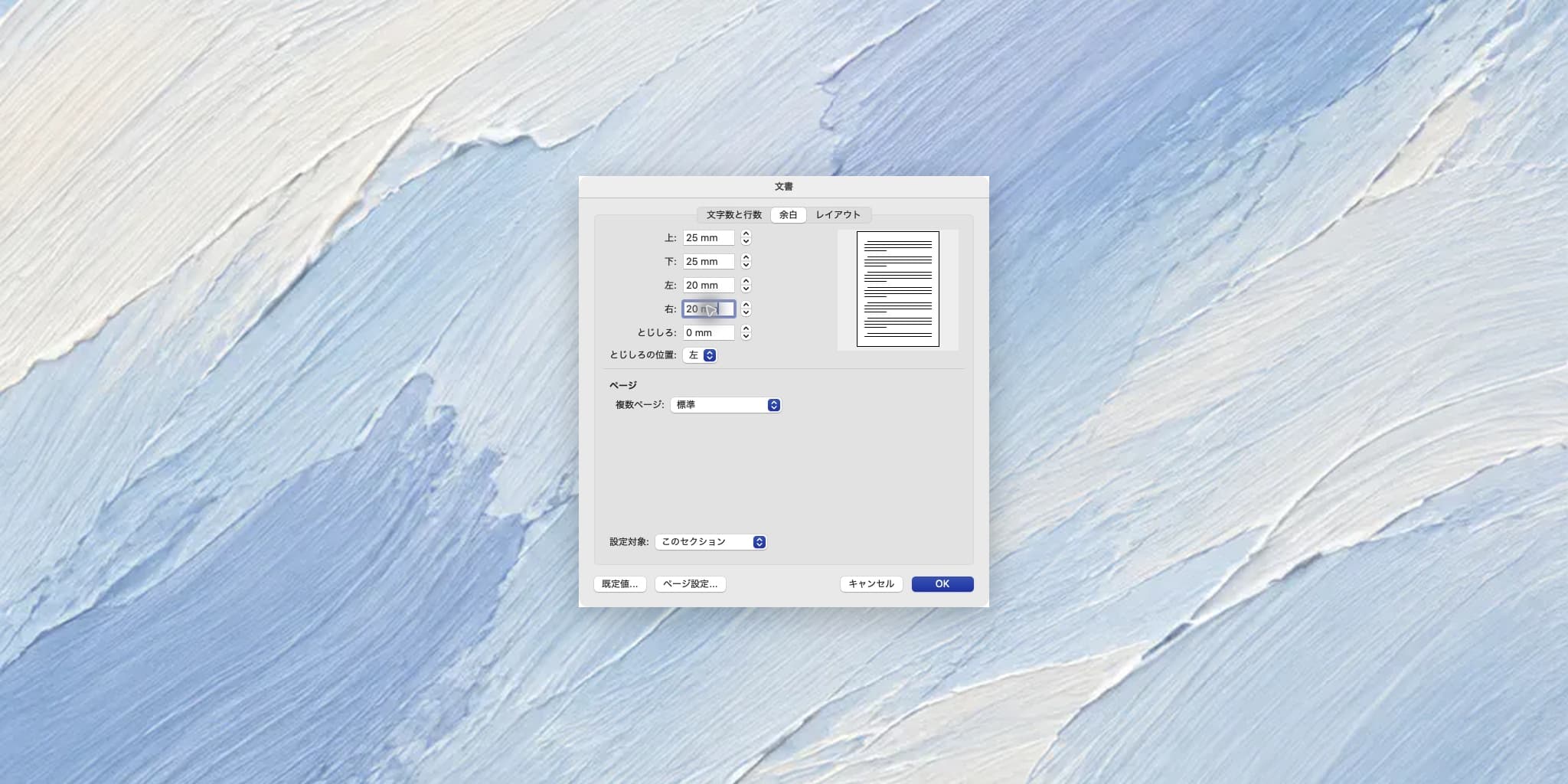Open the レイアウト tab

[x=838, y=214]
